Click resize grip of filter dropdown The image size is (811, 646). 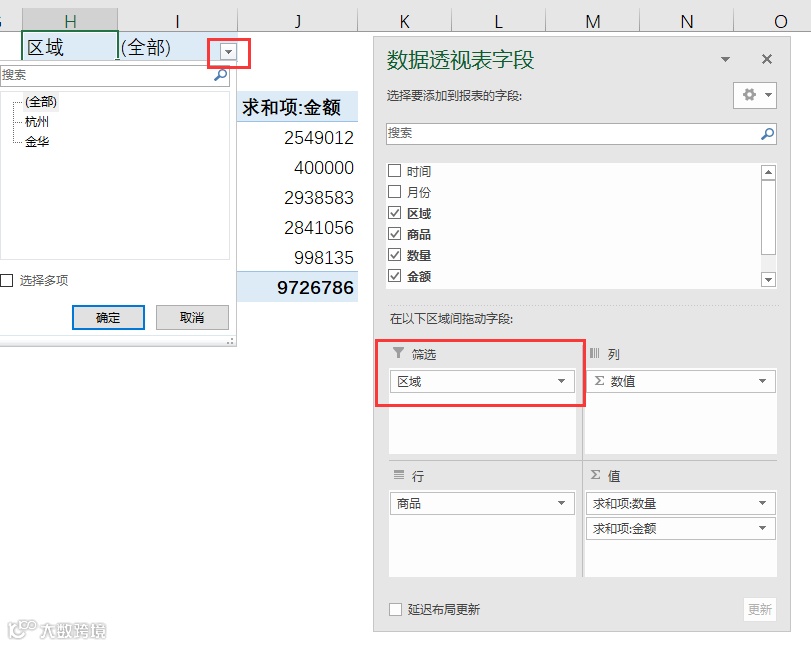coord(230,341)
